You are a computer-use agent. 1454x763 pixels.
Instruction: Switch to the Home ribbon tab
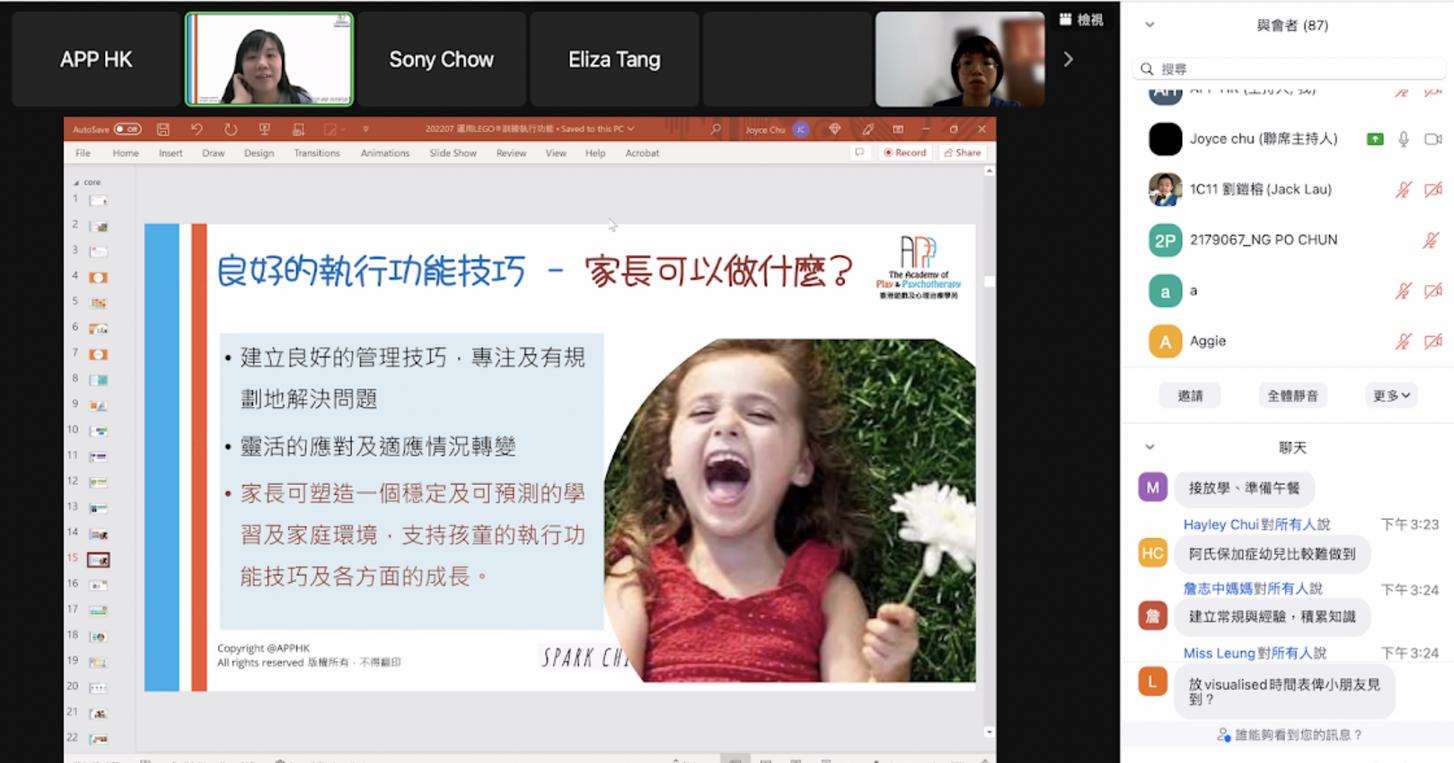tap(126, 153)
